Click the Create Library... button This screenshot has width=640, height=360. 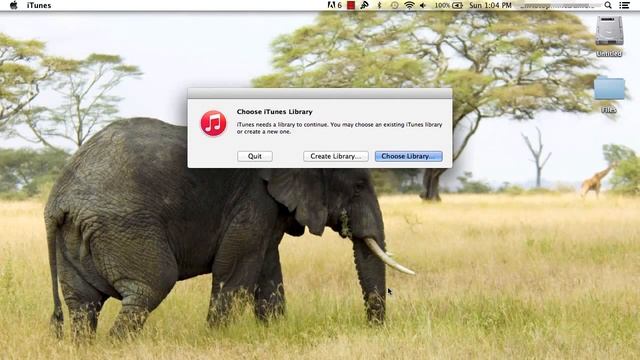pyautogui.click(x=336, y=156)
